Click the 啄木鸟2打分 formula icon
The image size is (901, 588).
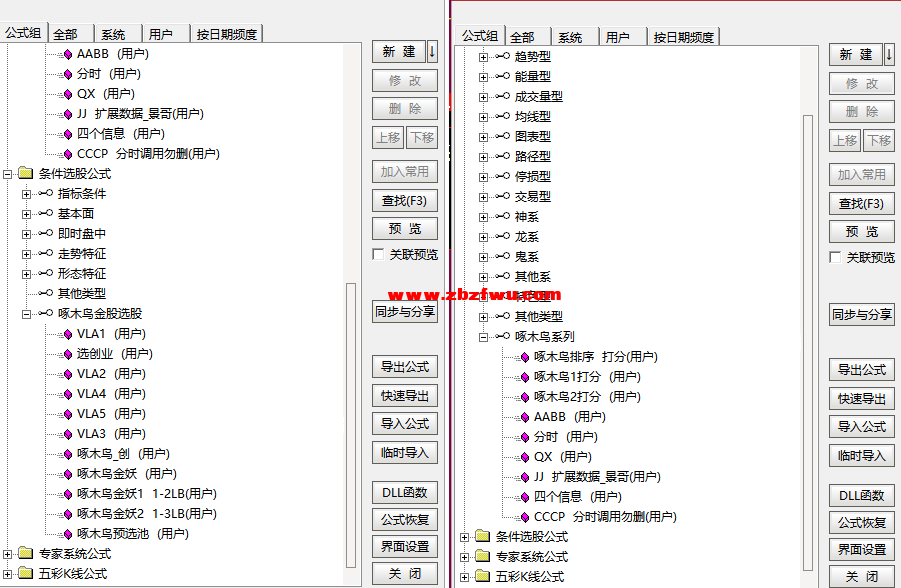tap(525, 398)
